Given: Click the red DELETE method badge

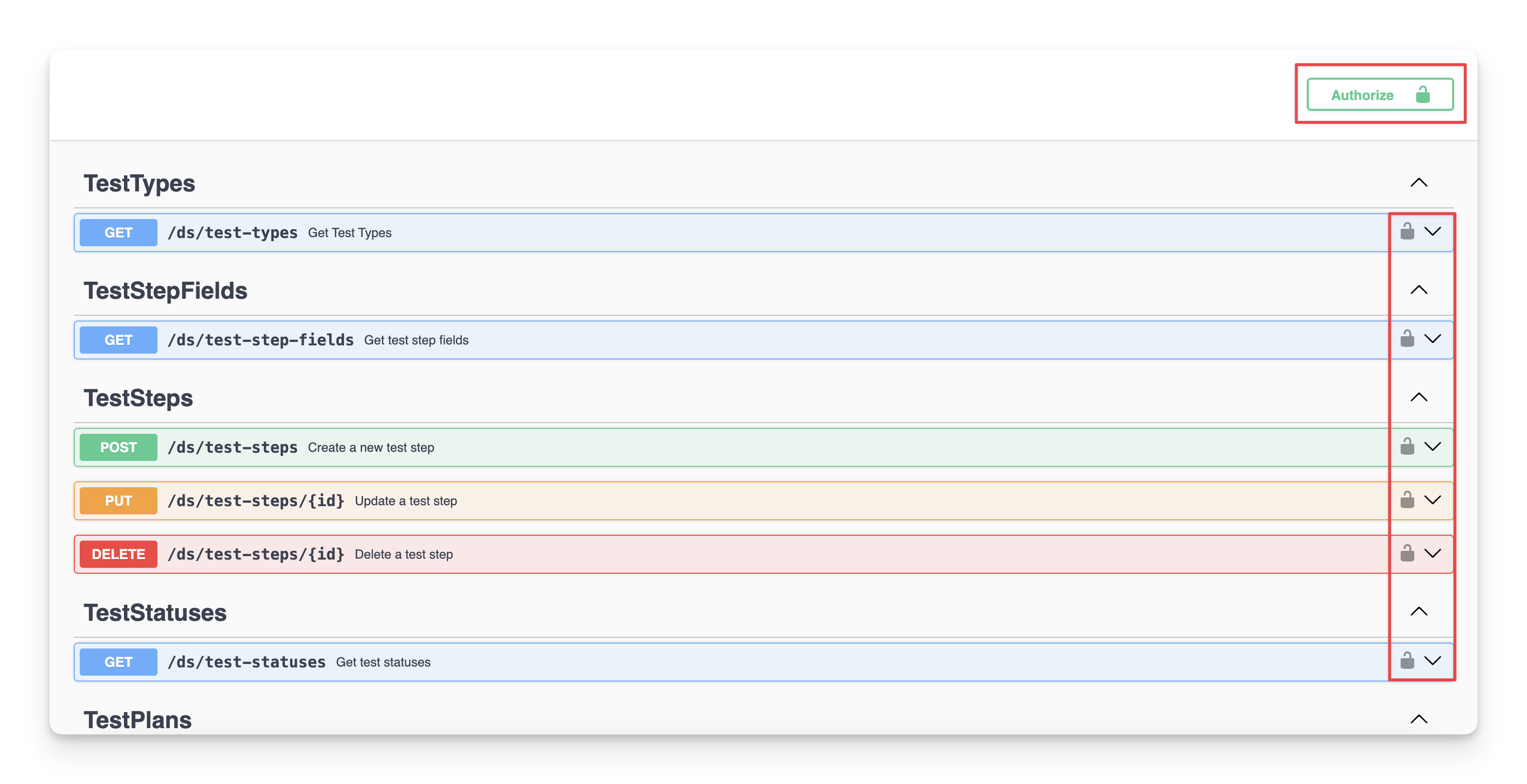Looking at the screenshot, I should click(119, 555).
